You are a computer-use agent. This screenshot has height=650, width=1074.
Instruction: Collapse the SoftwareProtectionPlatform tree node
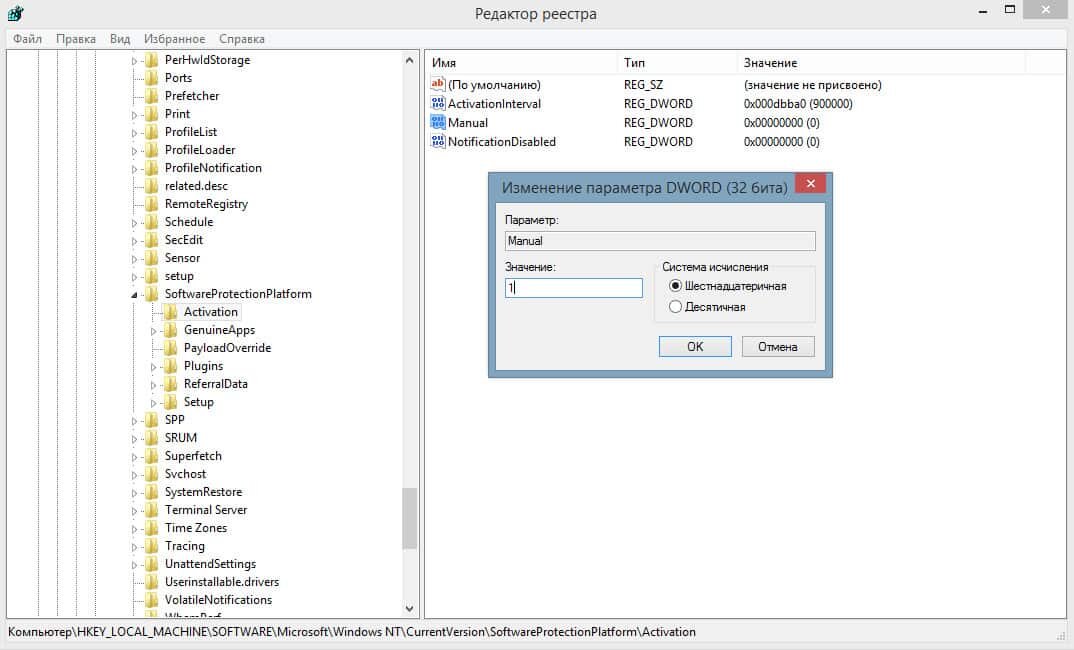(x=135, y=295)
